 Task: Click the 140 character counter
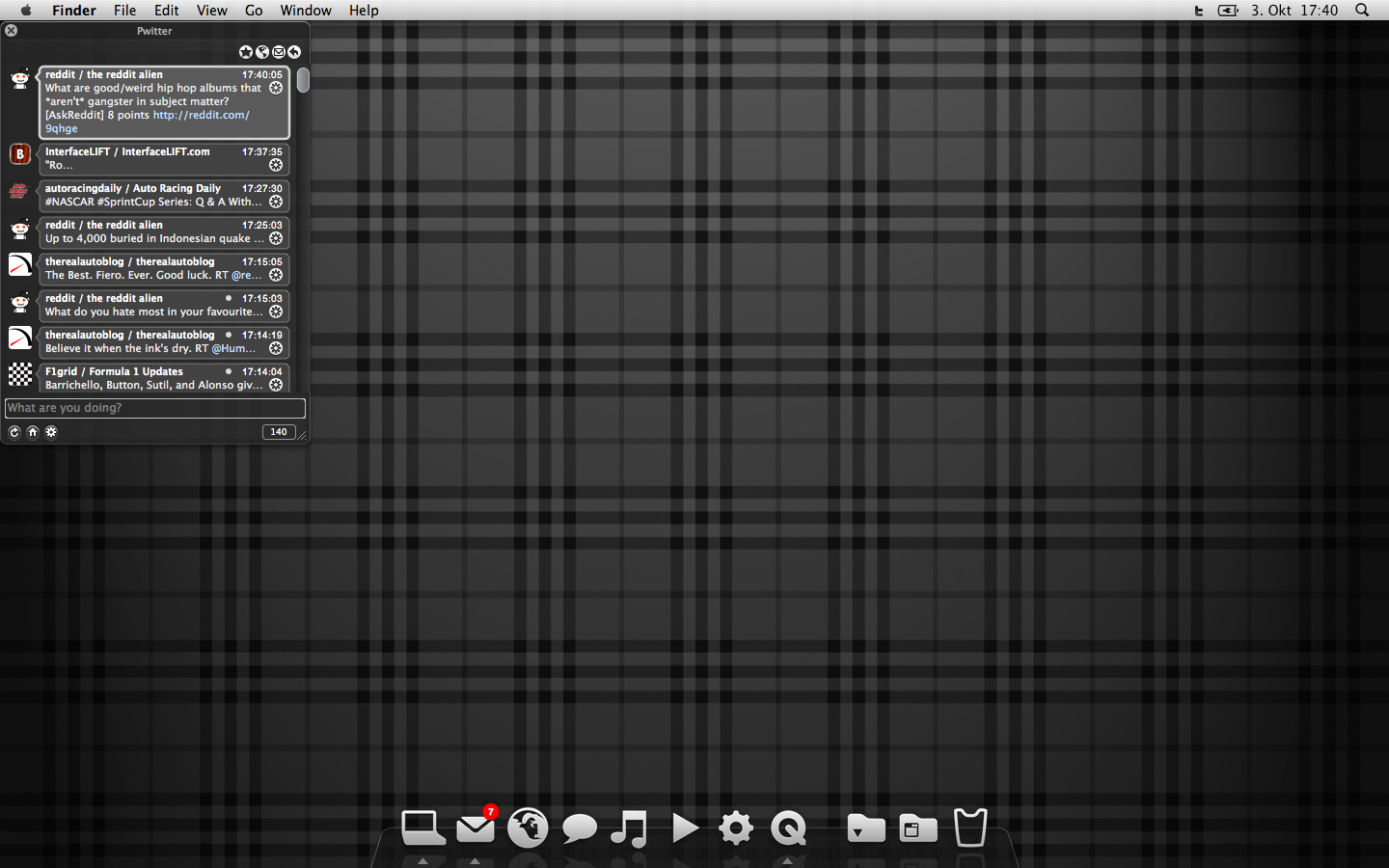pos(279,432)
